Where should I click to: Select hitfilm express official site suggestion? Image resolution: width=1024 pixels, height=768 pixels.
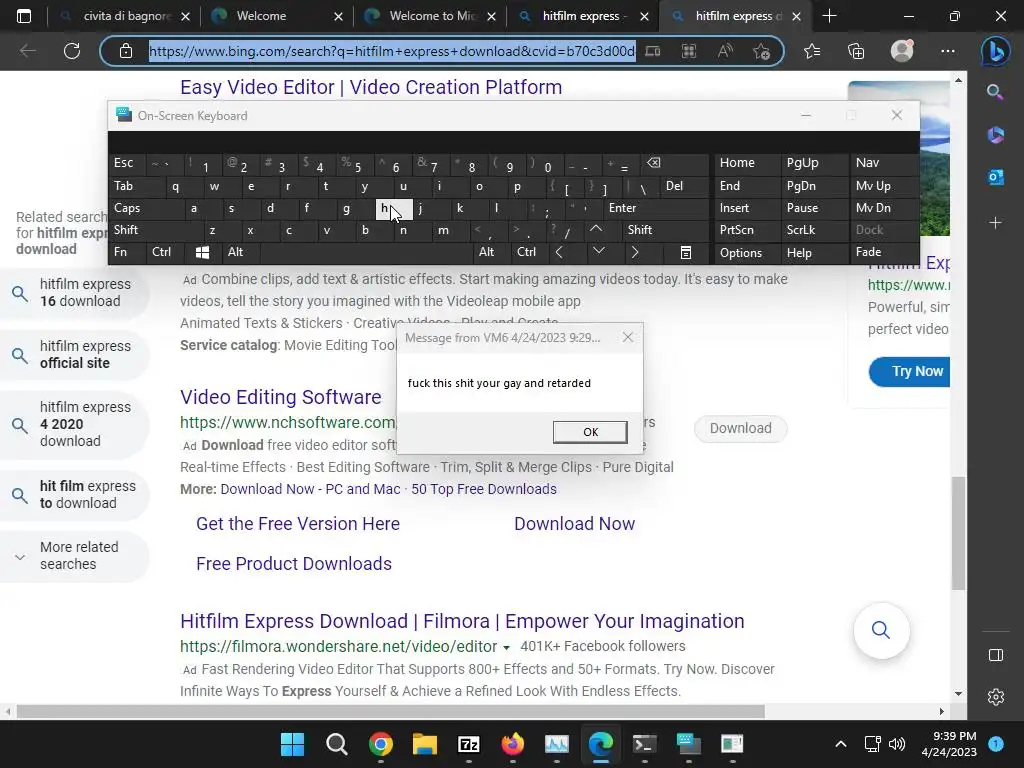pos(74,355)
